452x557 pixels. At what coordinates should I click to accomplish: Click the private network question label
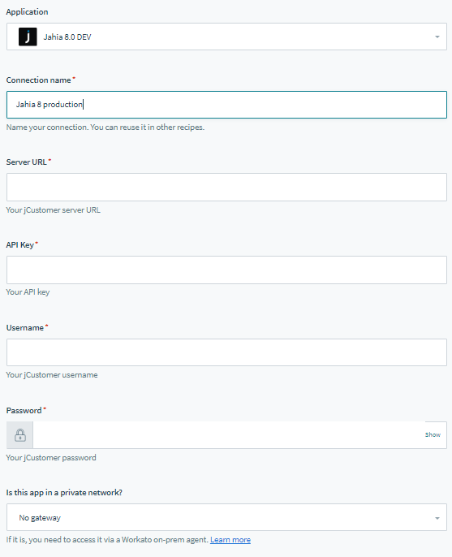[x=64, y=493]
